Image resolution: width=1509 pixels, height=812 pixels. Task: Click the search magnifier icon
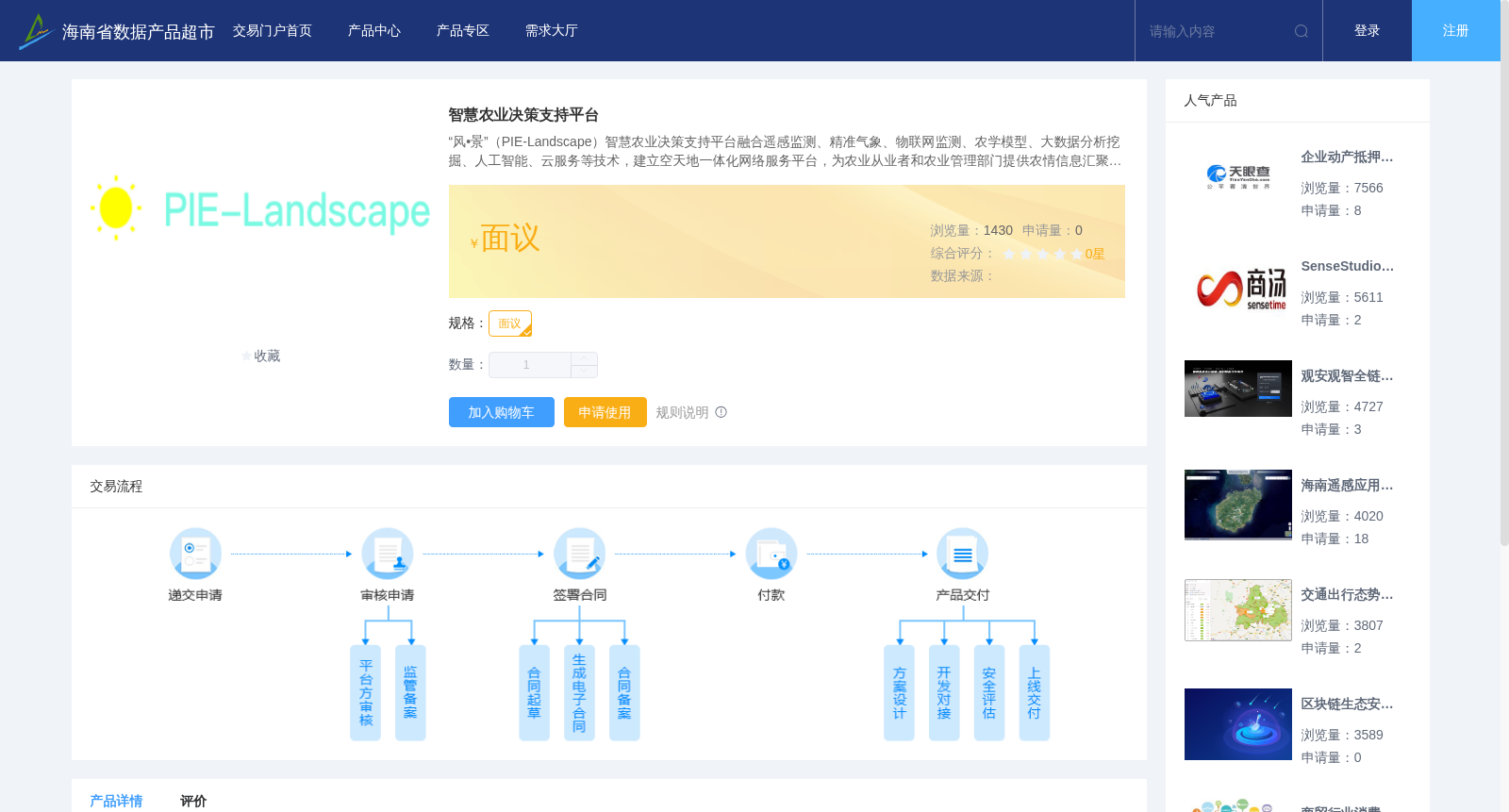pos(1302,31)
